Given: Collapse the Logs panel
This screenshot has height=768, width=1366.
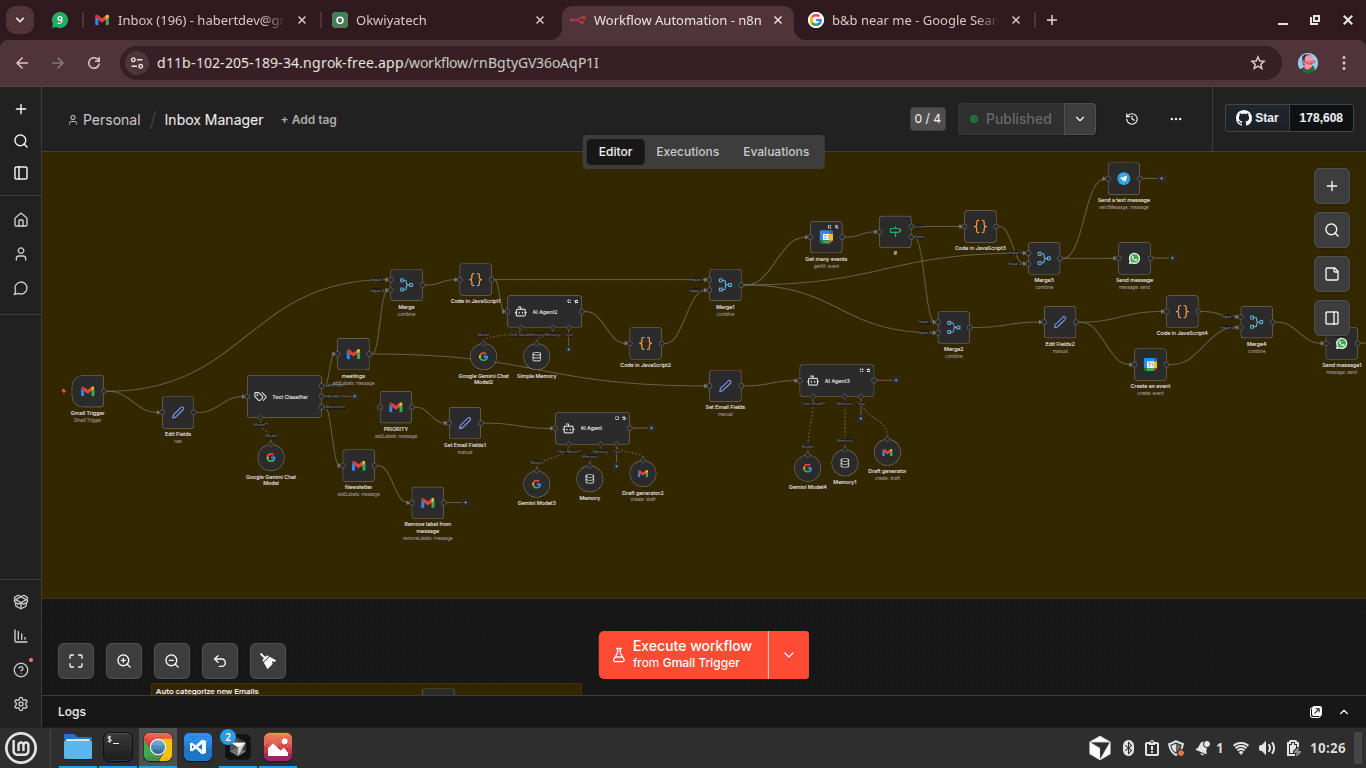Looking at the screenshot, I should 1344,711.
